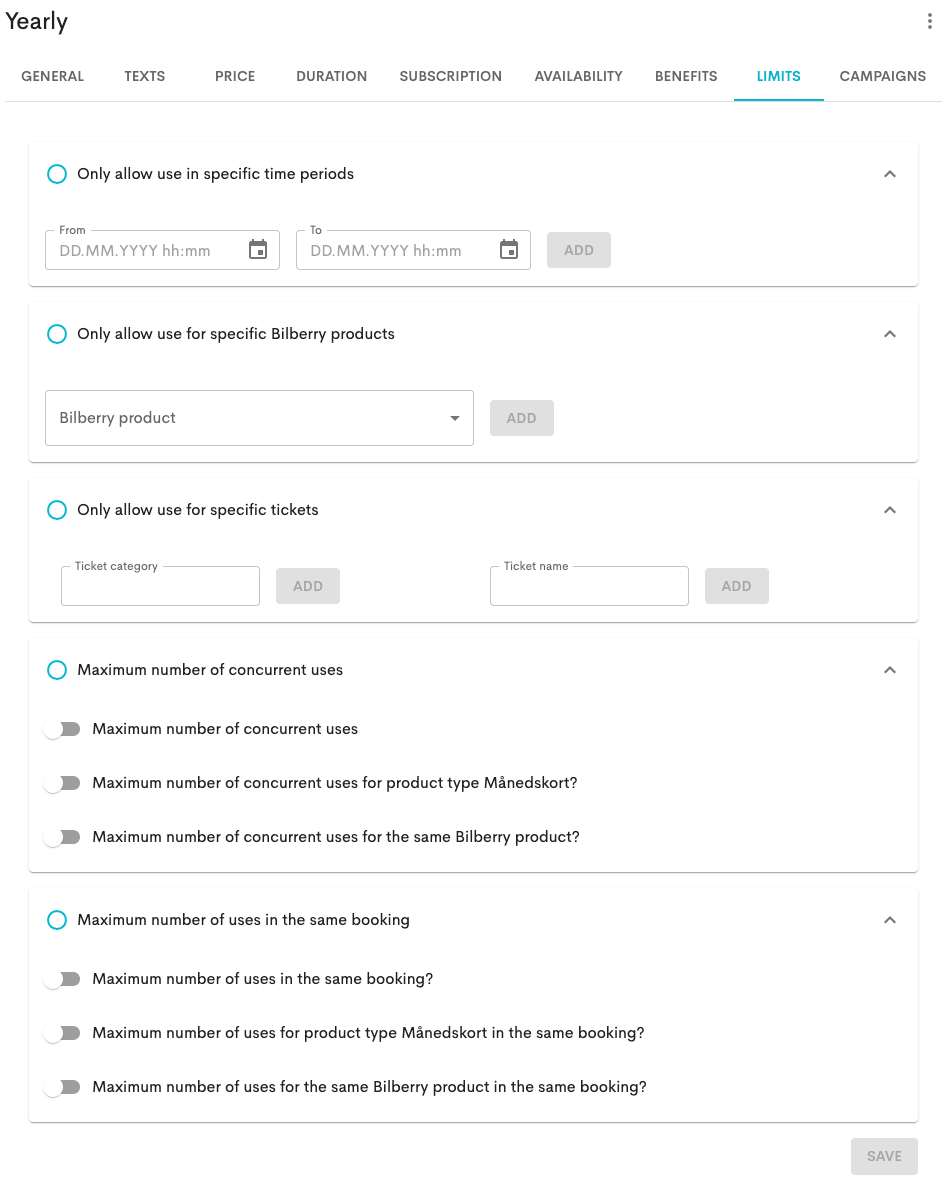
Task: Open the Bilberry product dropdown
Action: (x=259, y=418)
